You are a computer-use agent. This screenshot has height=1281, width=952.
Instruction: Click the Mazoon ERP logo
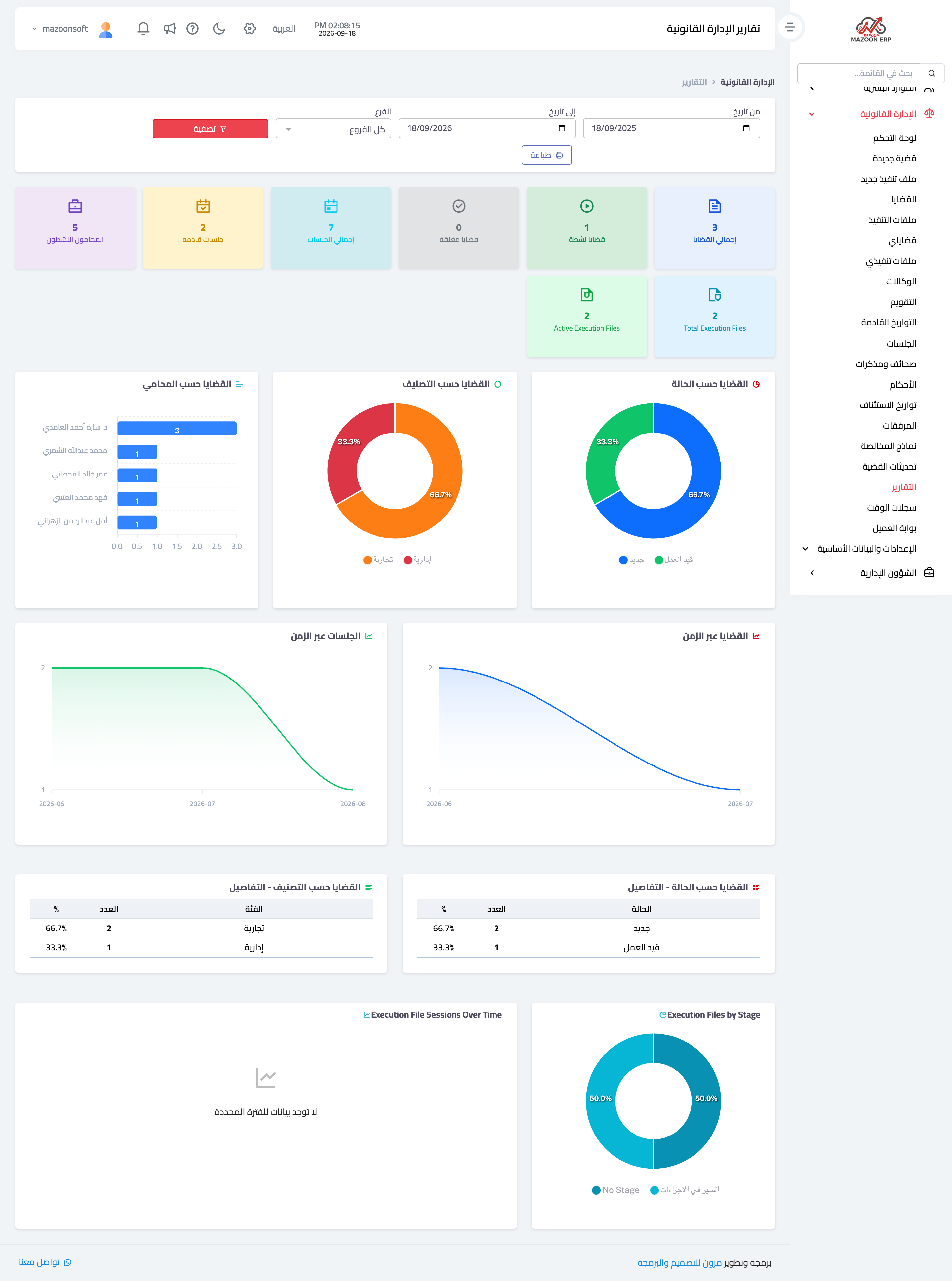pyautogui.click(x=871, y=29)
